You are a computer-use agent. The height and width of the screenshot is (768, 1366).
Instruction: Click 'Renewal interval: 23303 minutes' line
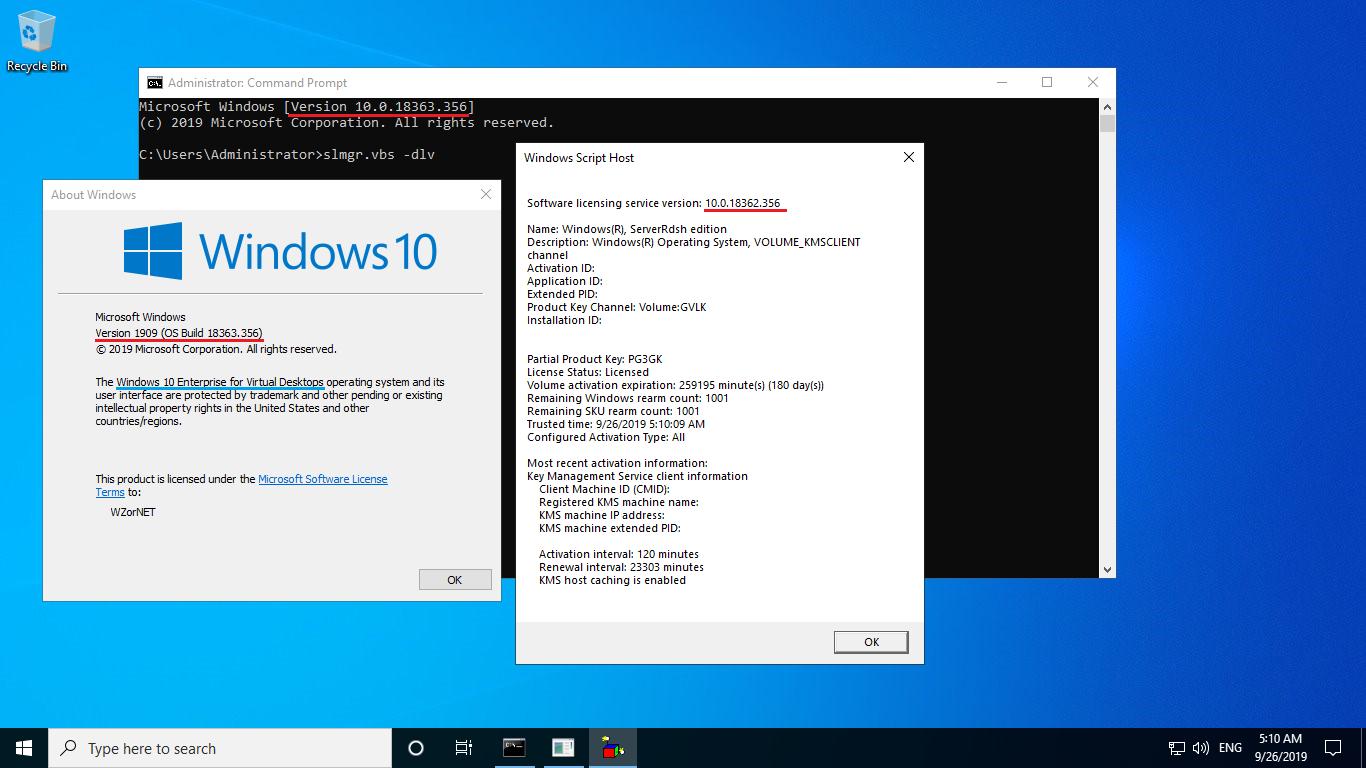tap(621, 567)
